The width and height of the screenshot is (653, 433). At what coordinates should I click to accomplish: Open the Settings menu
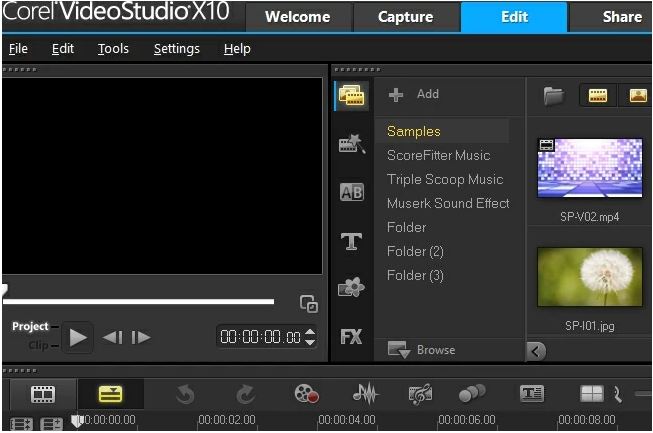(177, 49)
